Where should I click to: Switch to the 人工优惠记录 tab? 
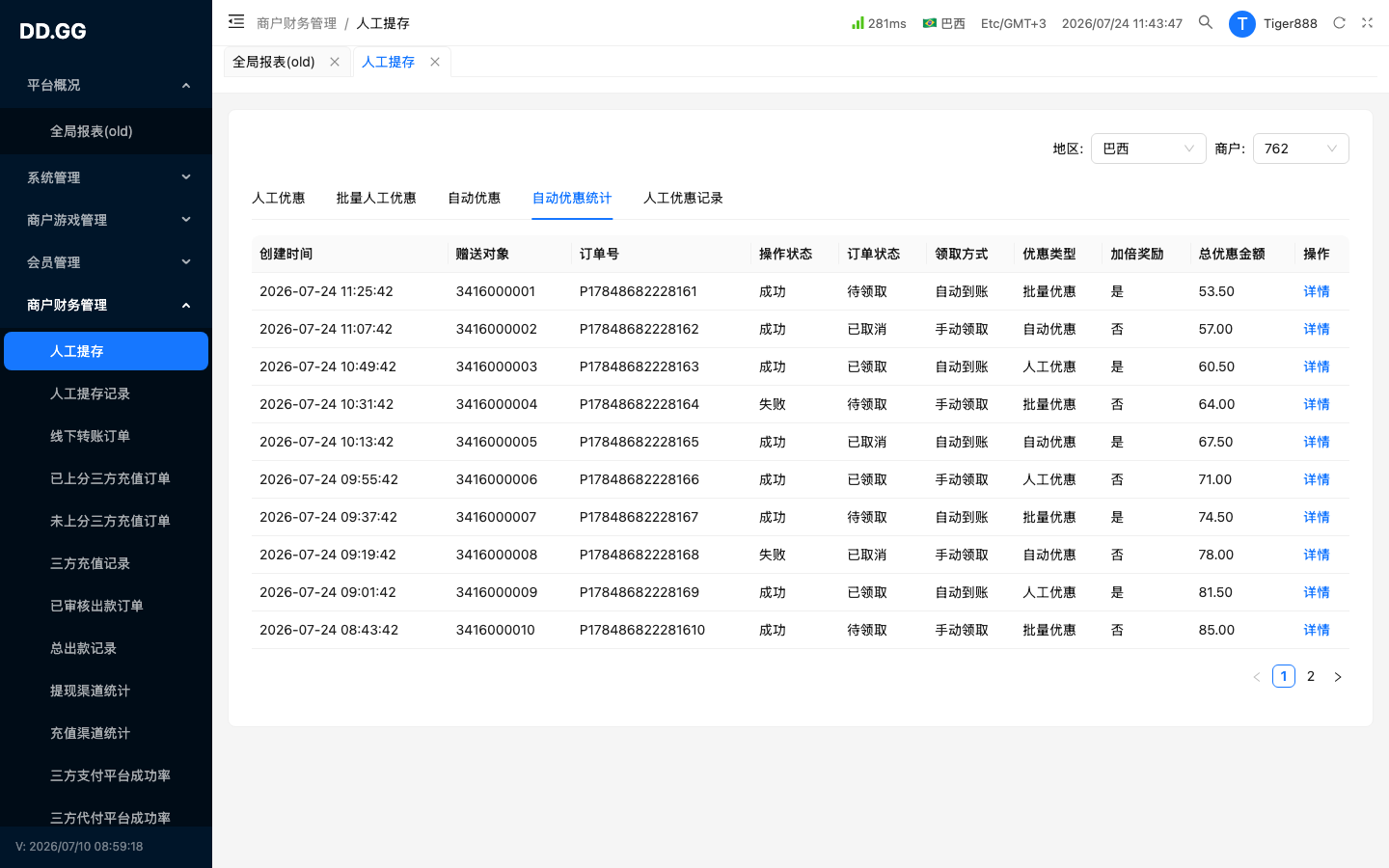tap(683, 198)
